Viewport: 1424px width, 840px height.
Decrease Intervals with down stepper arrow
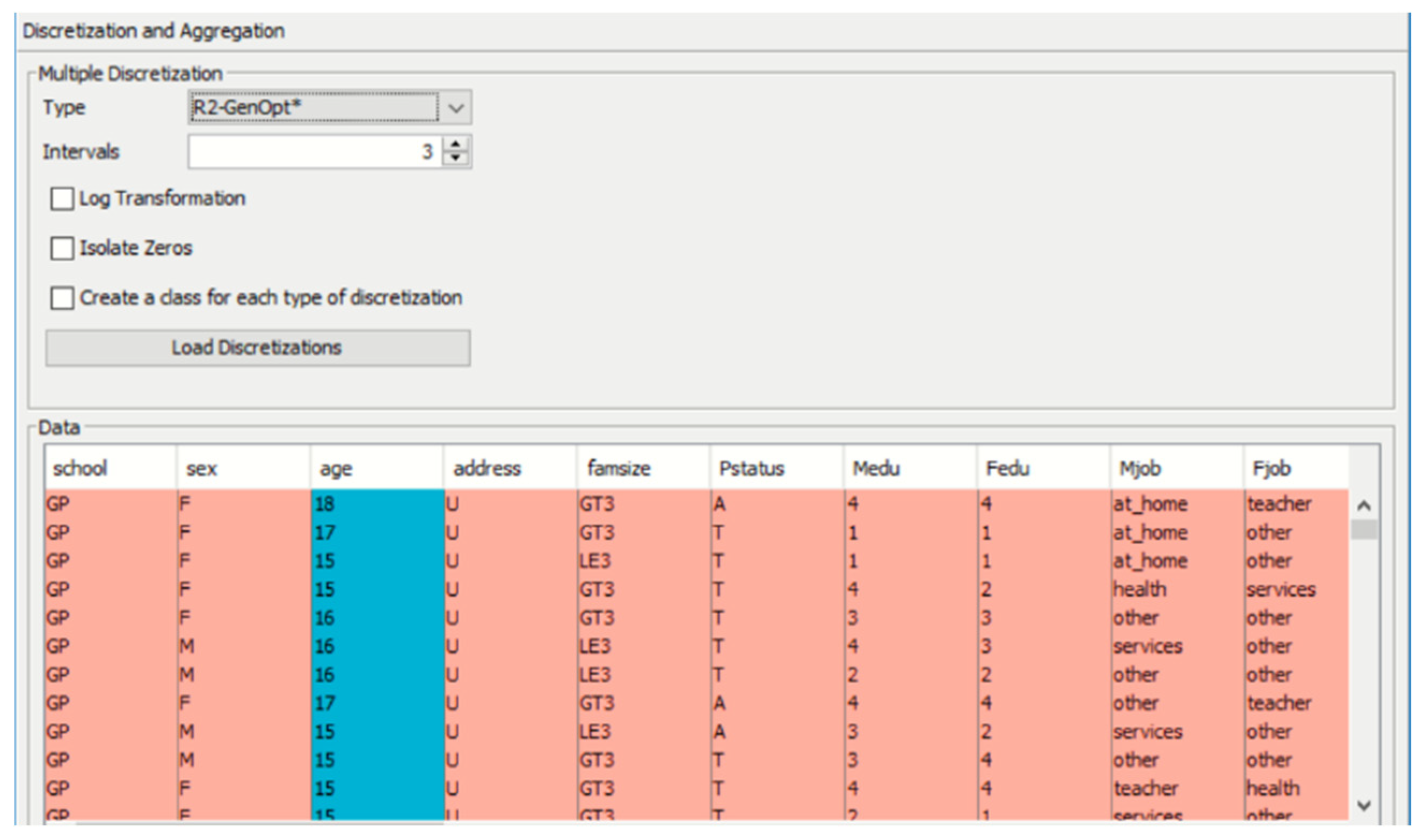pos(455,158)
